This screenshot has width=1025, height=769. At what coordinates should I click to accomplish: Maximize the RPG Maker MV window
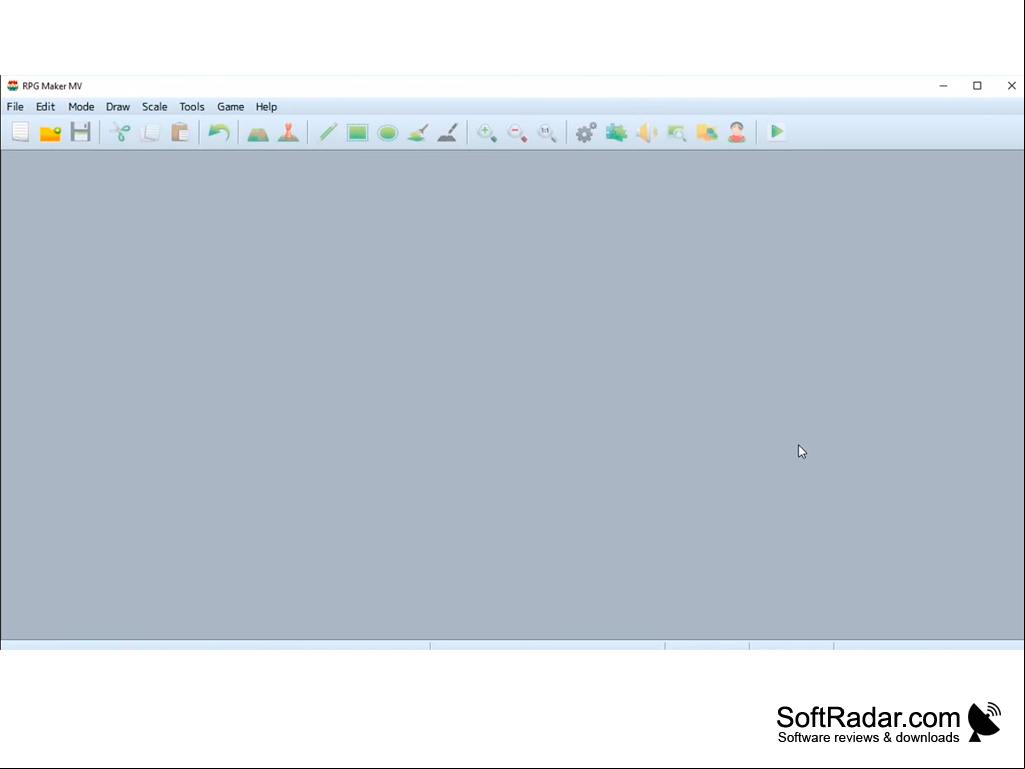pos(977,86)
